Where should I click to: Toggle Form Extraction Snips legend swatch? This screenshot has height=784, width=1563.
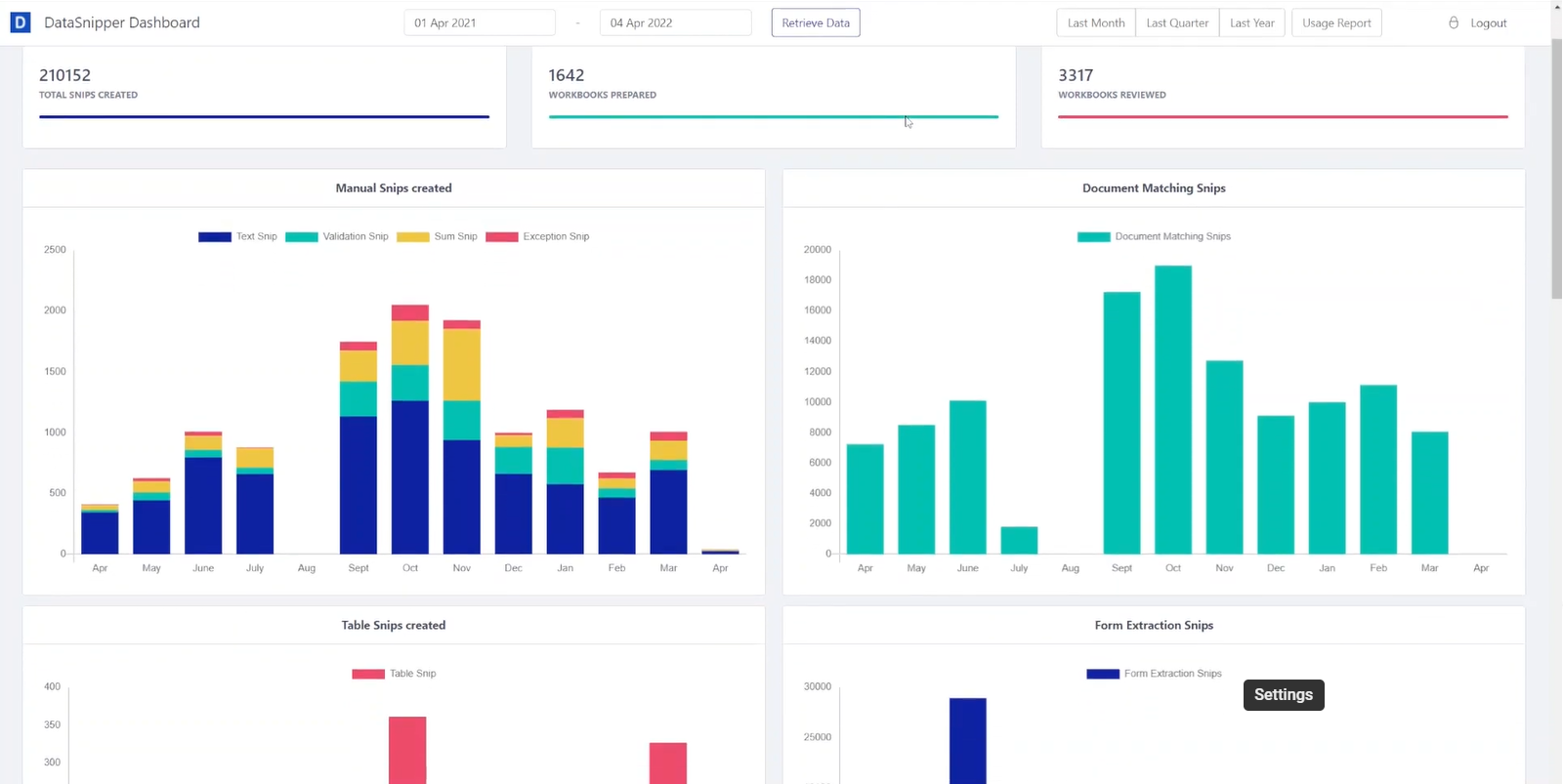click(1103, 674)
